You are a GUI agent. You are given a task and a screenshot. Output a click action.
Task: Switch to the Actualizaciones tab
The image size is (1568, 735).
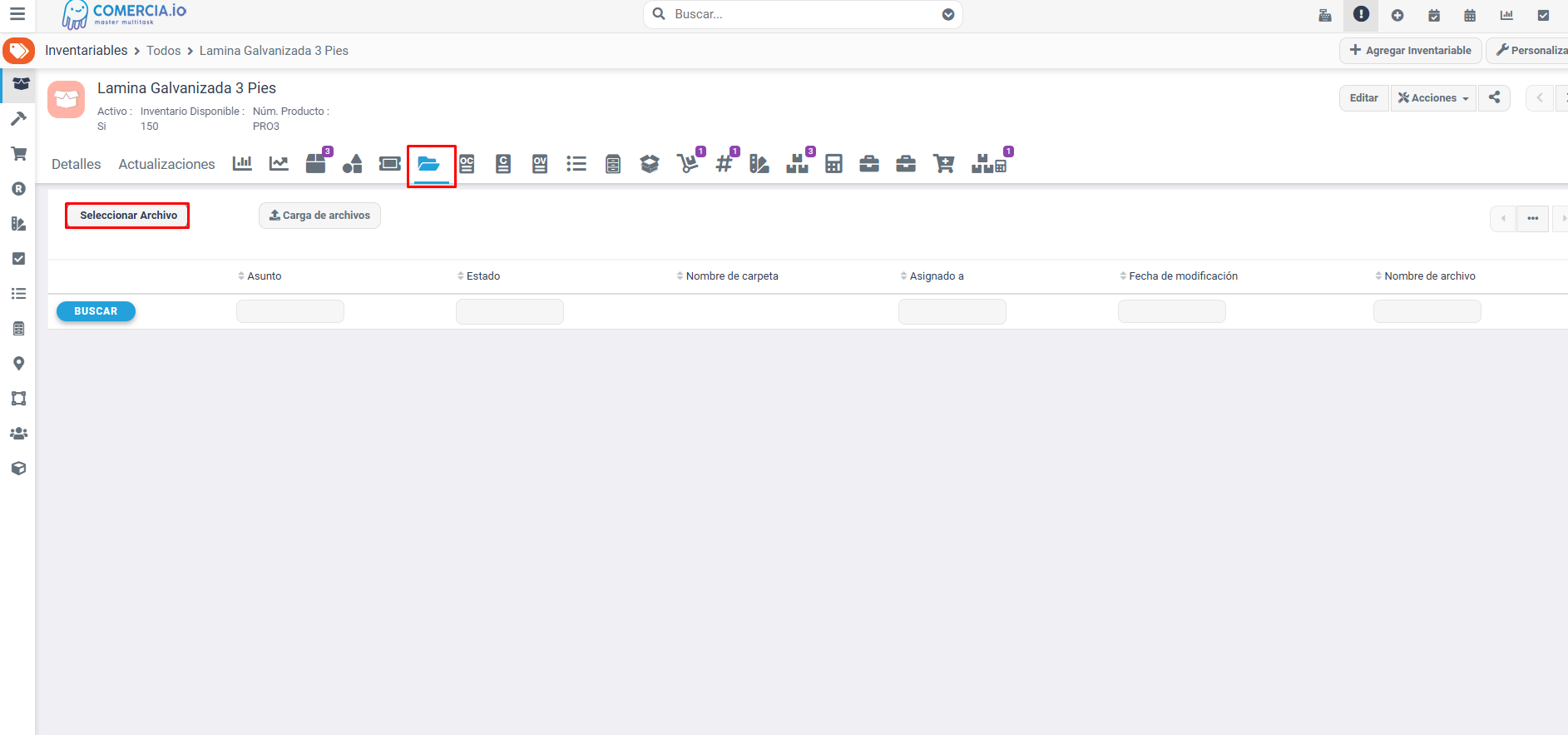click(x=166, y=164)
